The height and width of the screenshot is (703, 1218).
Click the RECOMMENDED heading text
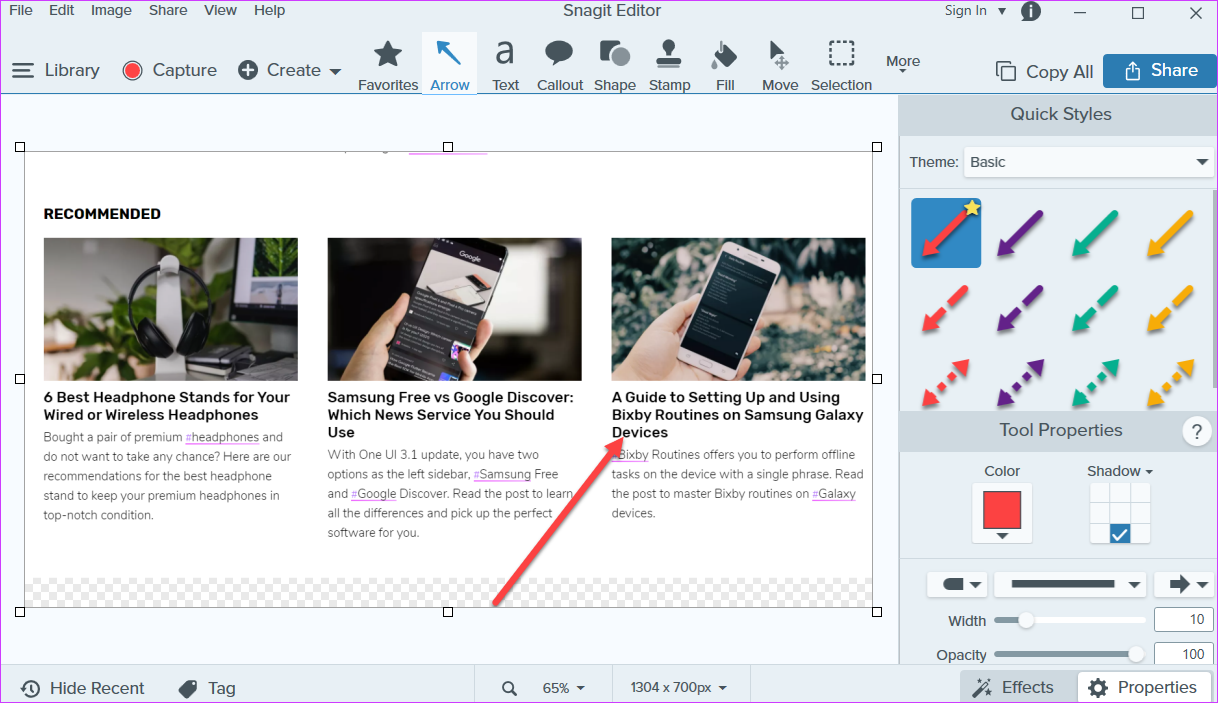click(x=102, y=214)
